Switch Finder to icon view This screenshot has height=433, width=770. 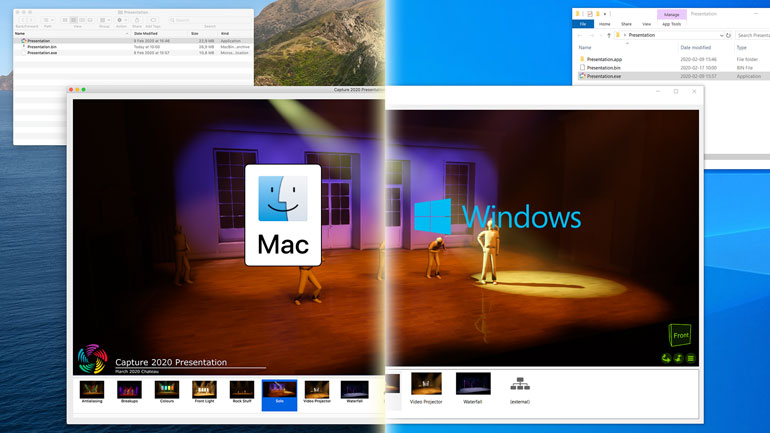pos(65,20)
